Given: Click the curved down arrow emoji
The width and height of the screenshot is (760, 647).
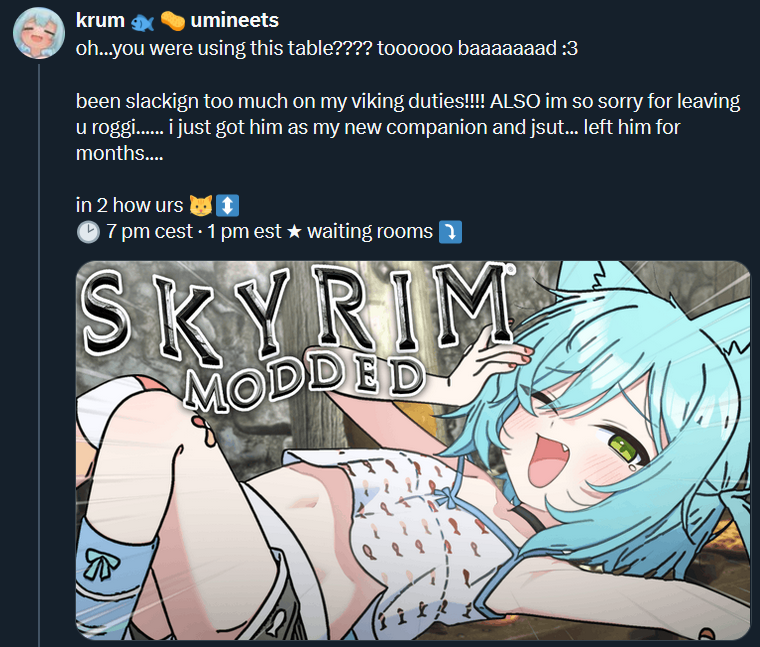Looking at the screenshot, I should pos(450,232).
